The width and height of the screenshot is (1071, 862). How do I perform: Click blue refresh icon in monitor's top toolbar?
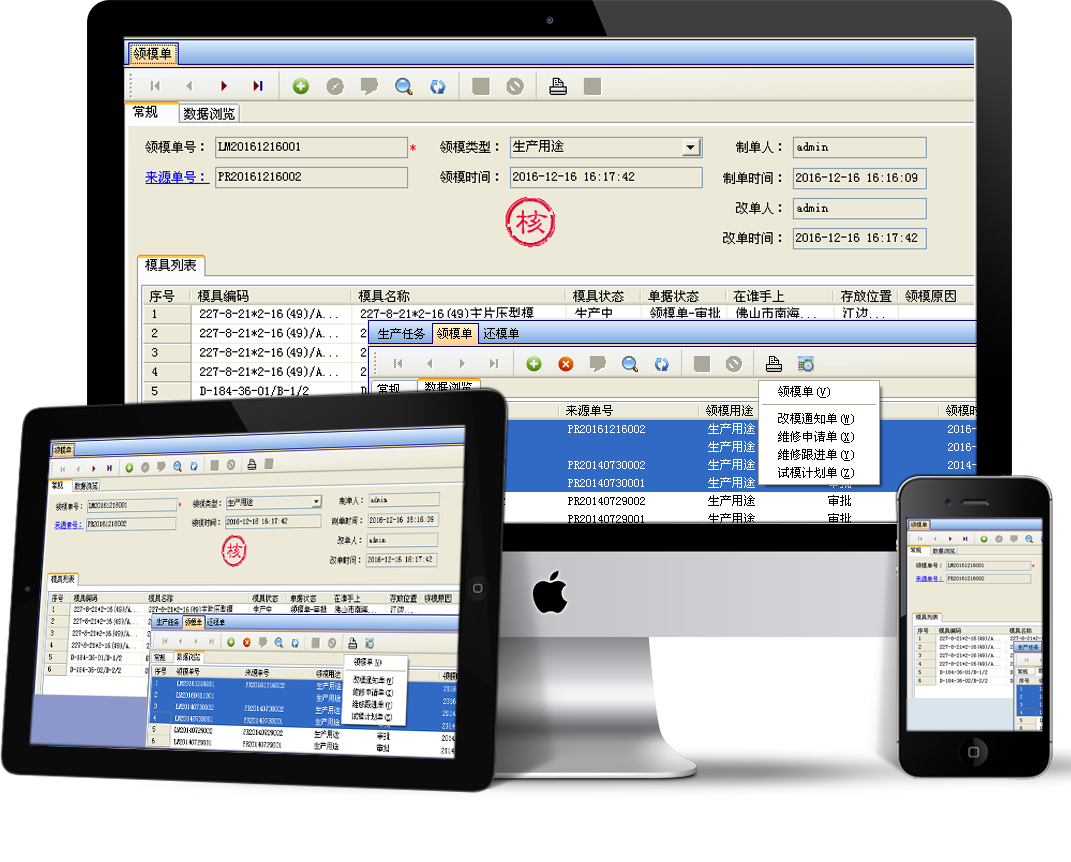point(437,87)
